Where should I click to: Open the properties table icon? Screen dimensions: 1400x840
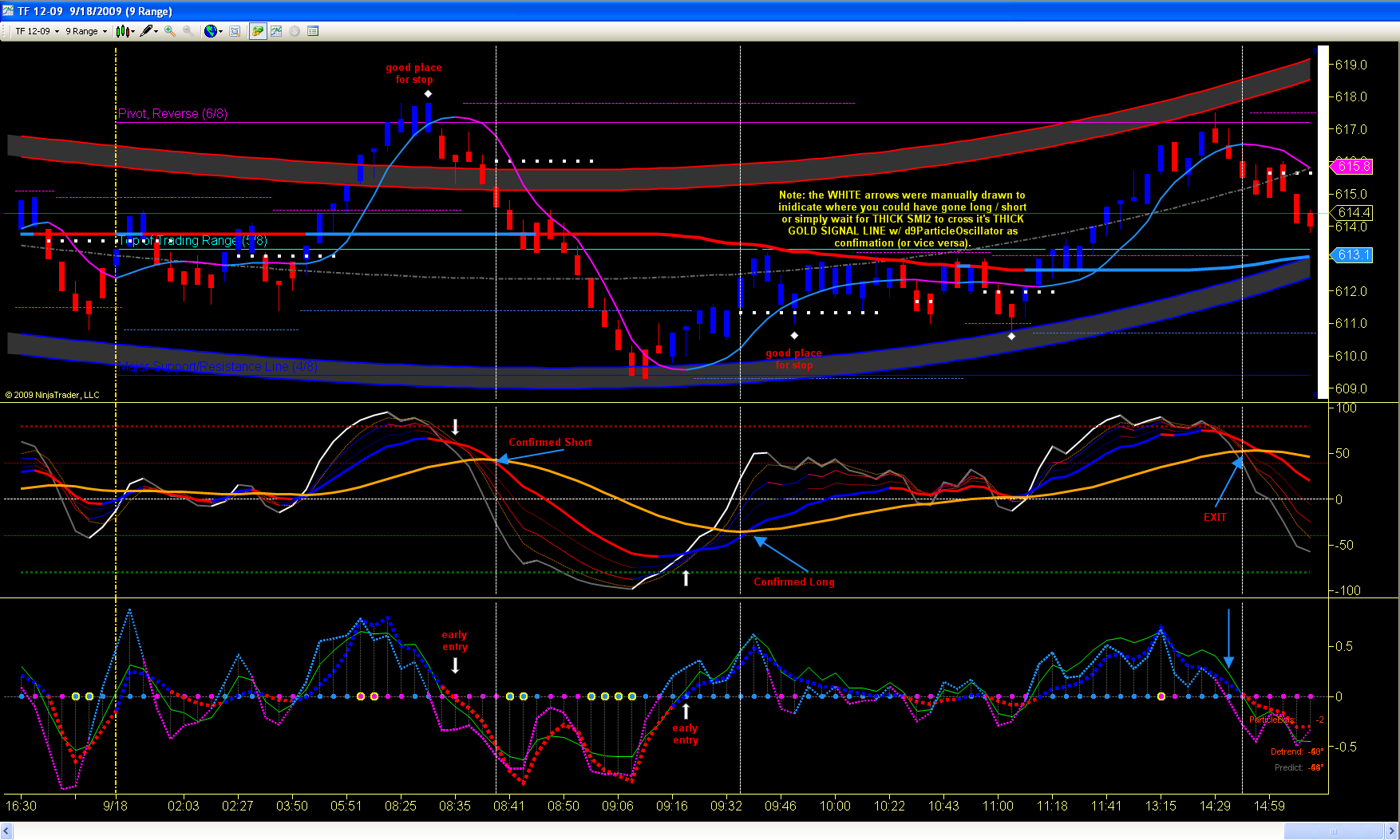pyautogui.click(x=313, y=31)
